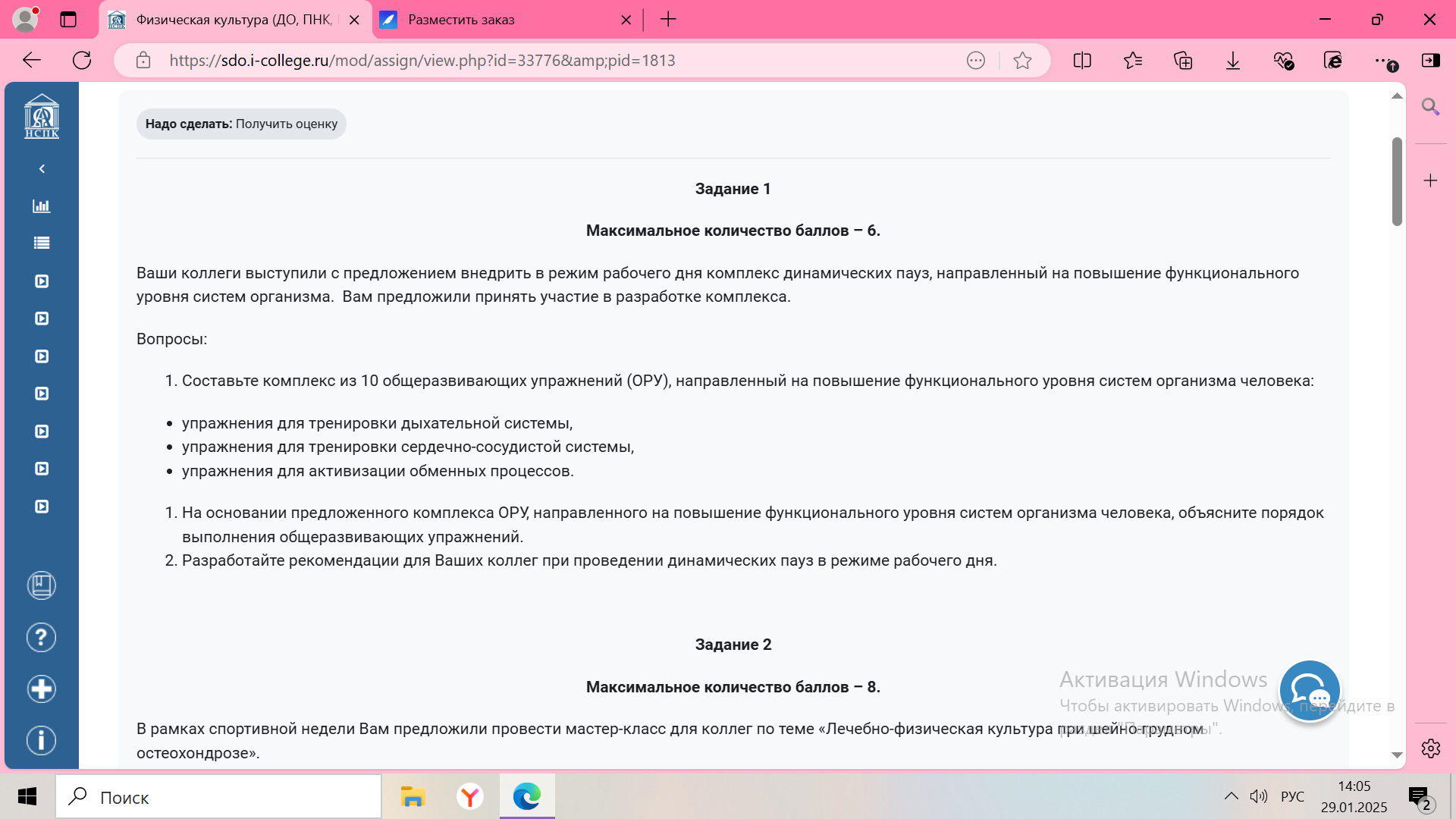This screenshot has height=819, width=1456.
Task: Click the Надо сделать: Получить оценку badge
Action: pos(241,124)
